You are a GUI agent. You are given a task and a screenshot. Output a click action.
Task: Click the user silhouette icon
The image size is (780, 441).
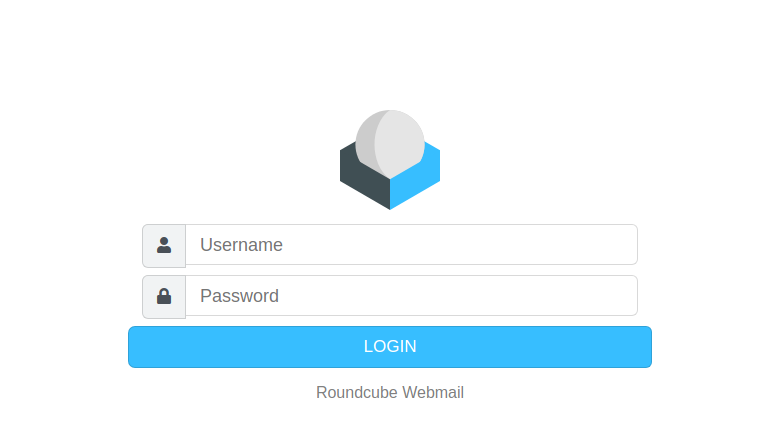tap(164, 245)
